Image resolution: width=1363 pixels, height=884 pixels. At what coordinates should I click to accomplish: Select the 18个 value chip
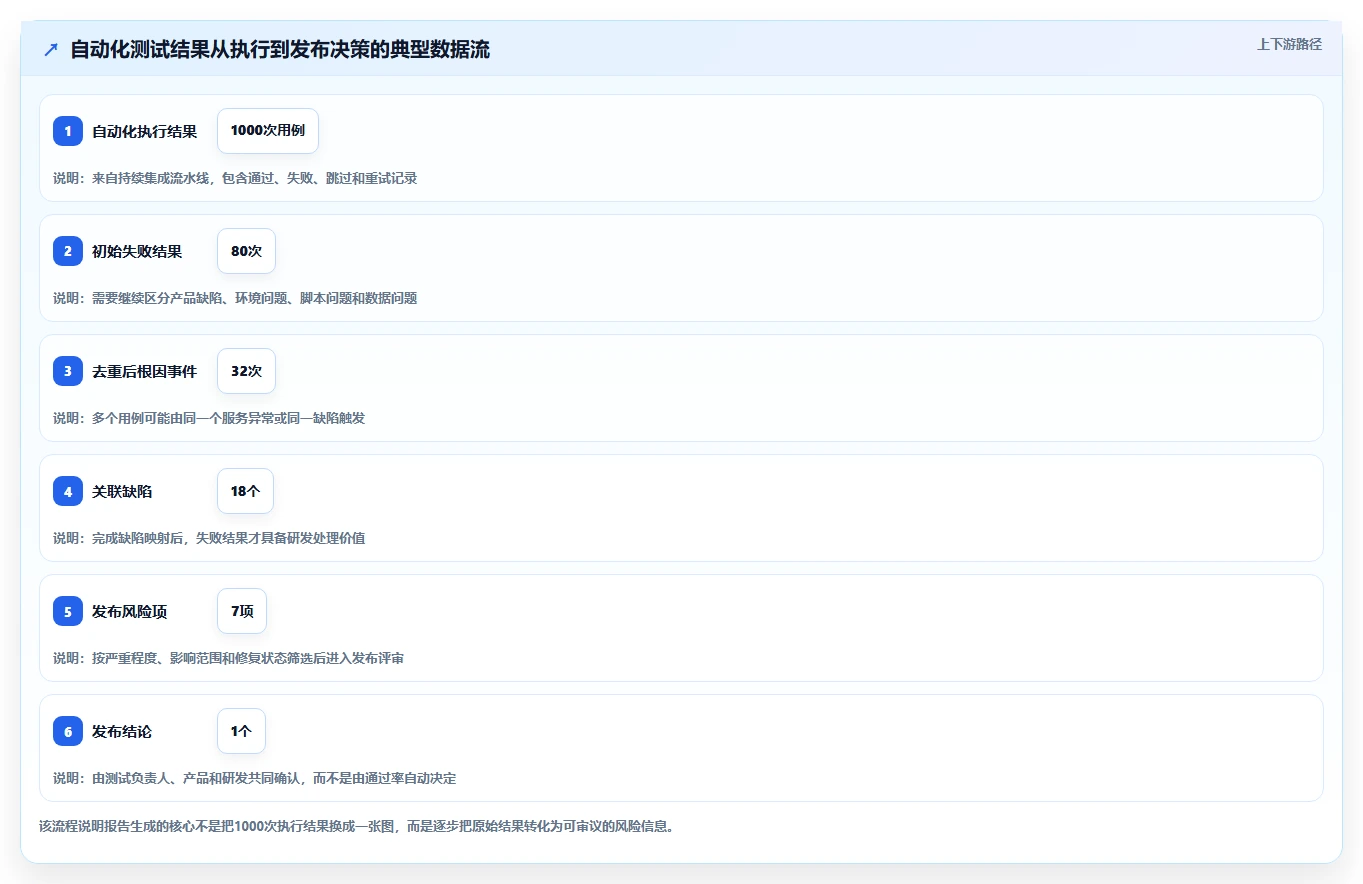coord(245,491)
